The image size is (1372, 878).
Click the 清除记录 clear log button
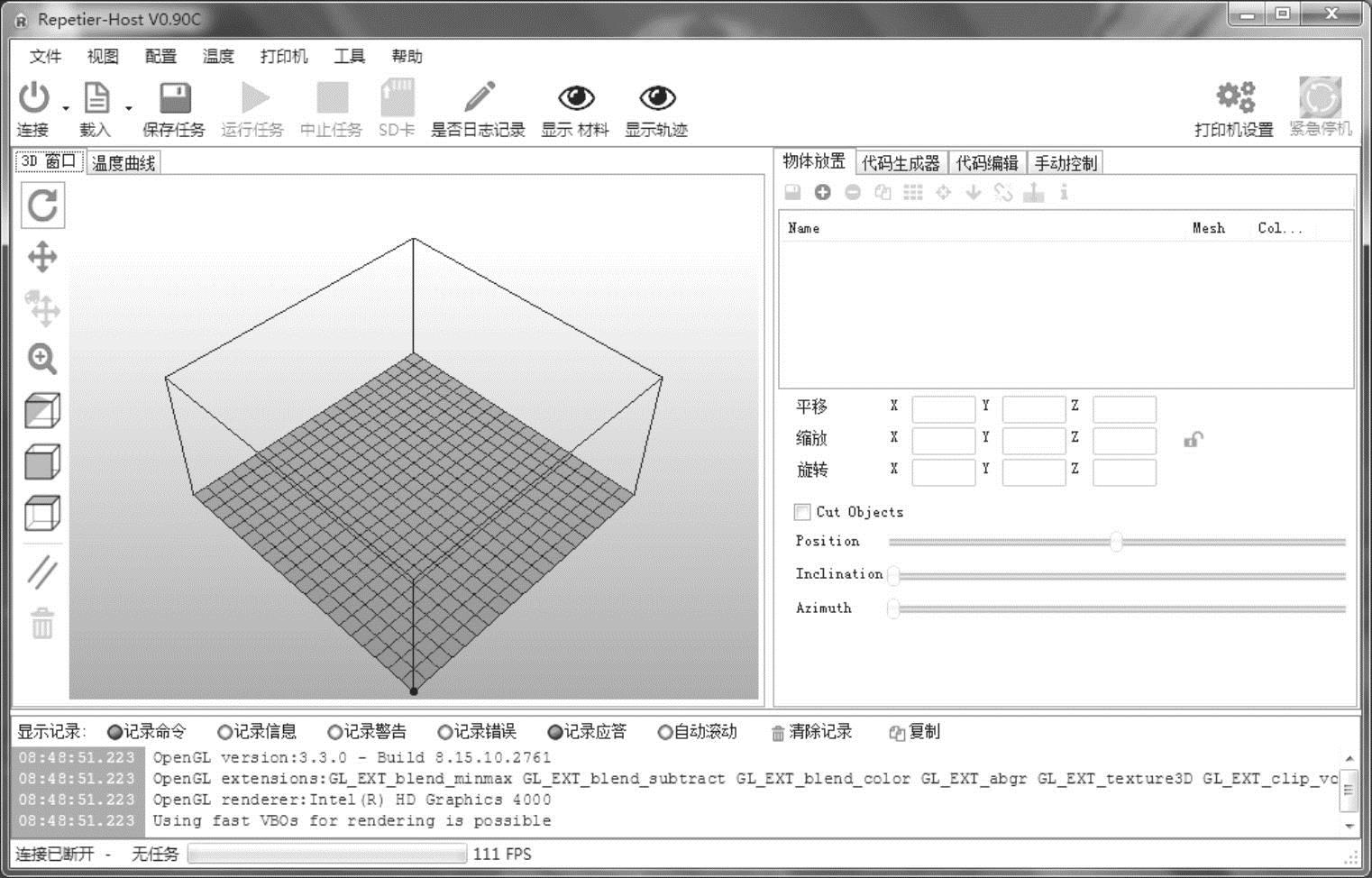(811, 731)
